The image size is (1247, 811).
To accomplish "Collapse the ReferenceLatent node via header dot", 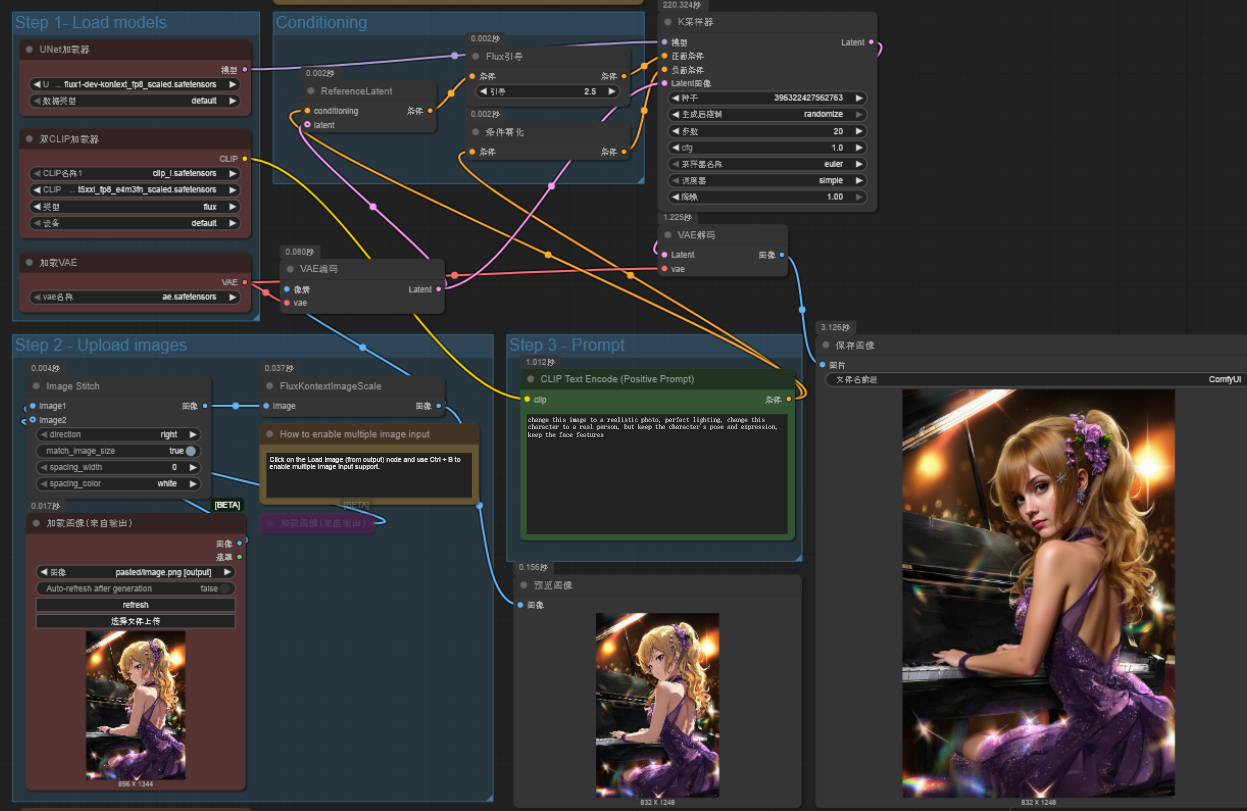I will click(x=311, y=91).
